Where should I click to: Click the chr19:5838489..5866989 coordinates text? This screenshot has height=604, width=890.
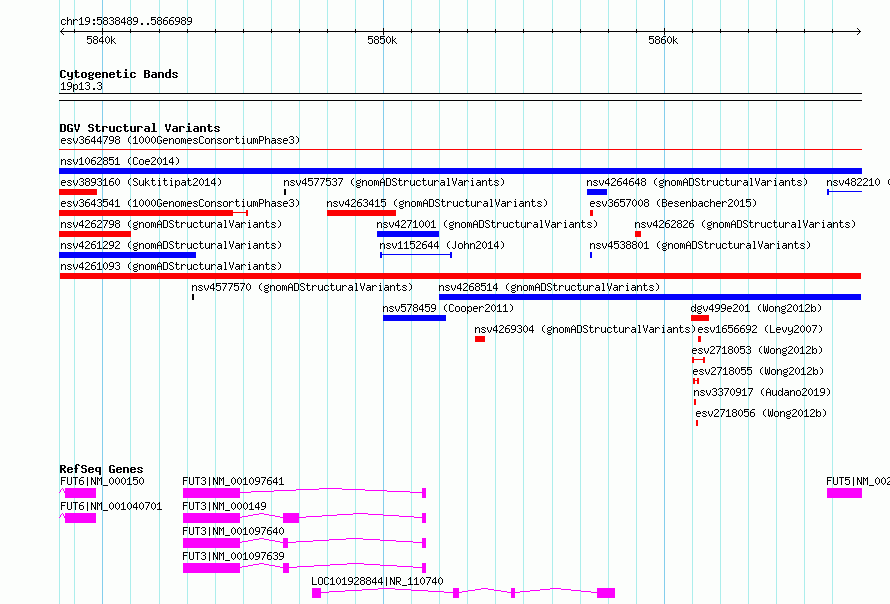point(126,21)
